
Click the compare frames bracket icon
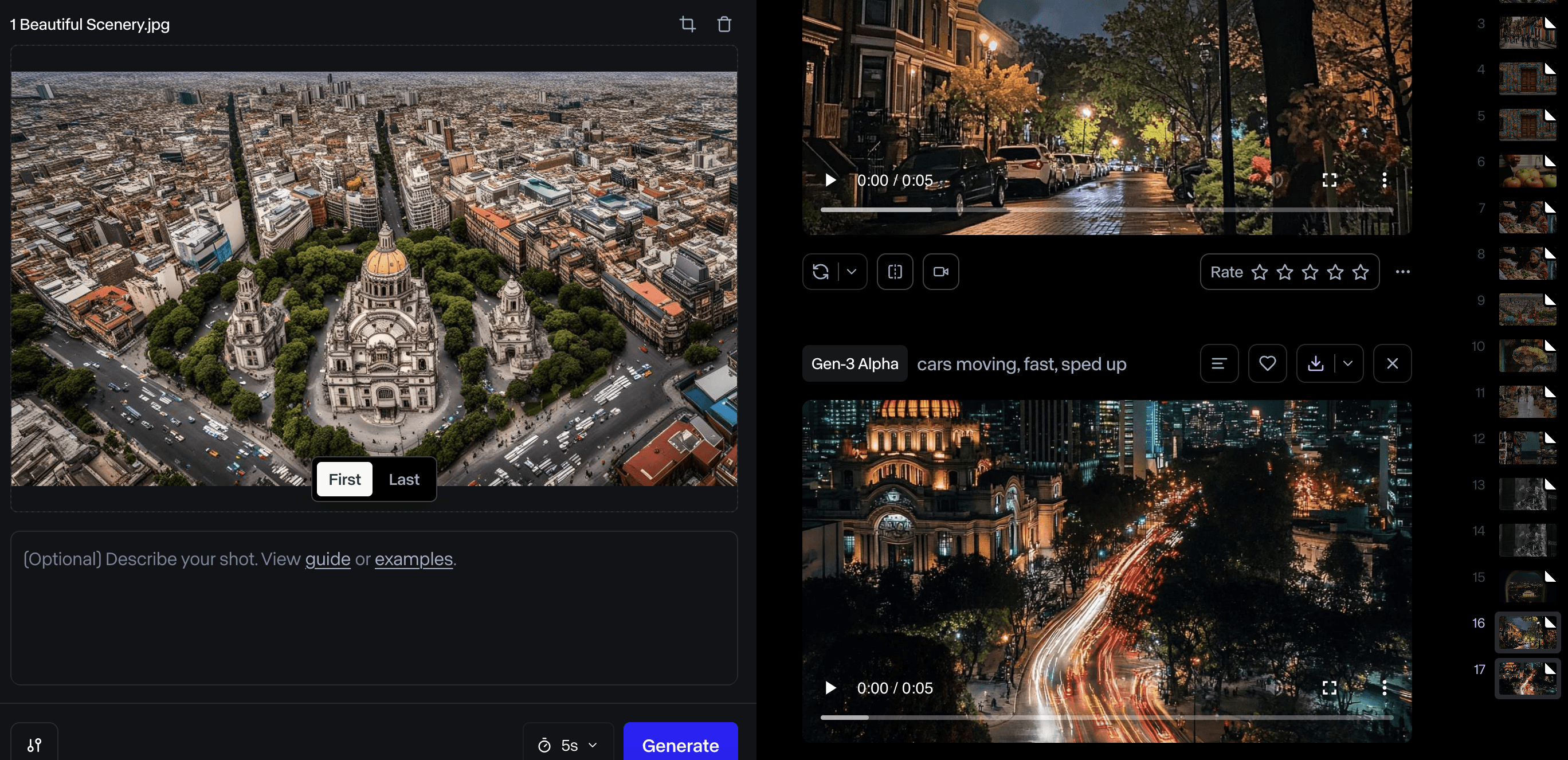point(895,272)
